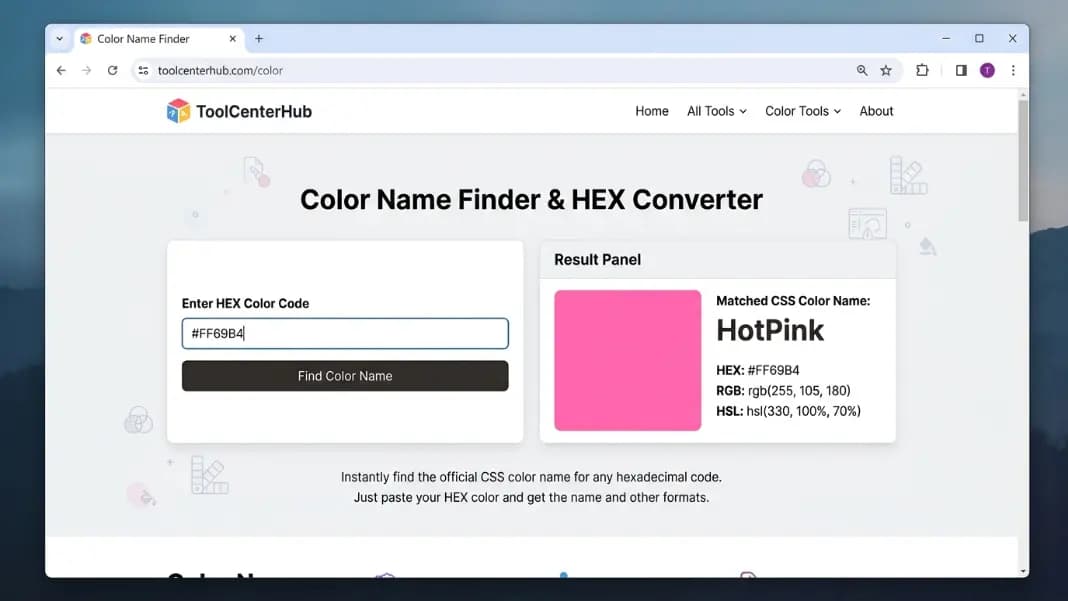This screenshot has height=601, width=1068.
Task: Expand the Color Tools menu
Action: coord(803,111)
